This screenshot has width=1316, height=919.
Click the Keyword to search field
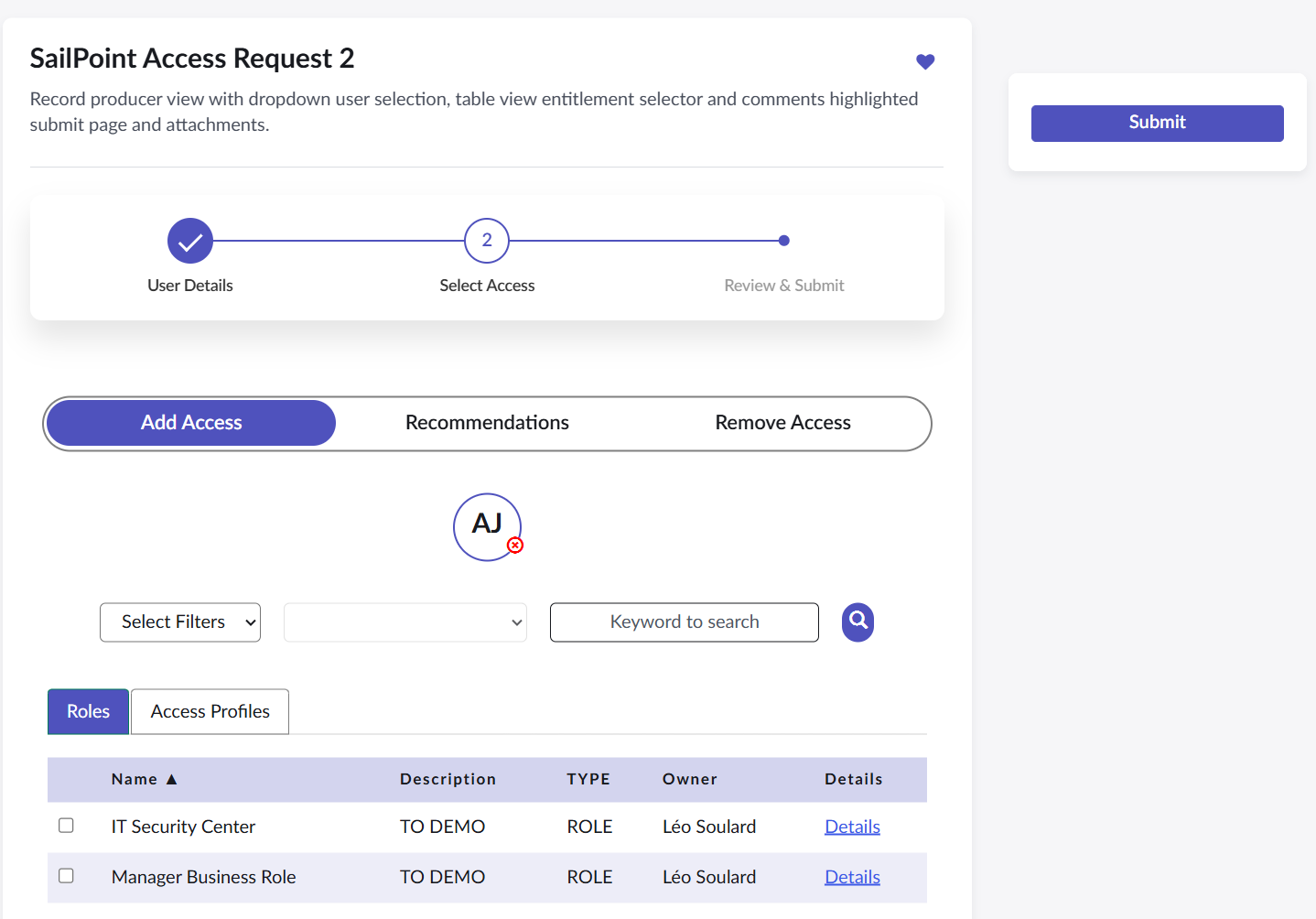(684, 622)
